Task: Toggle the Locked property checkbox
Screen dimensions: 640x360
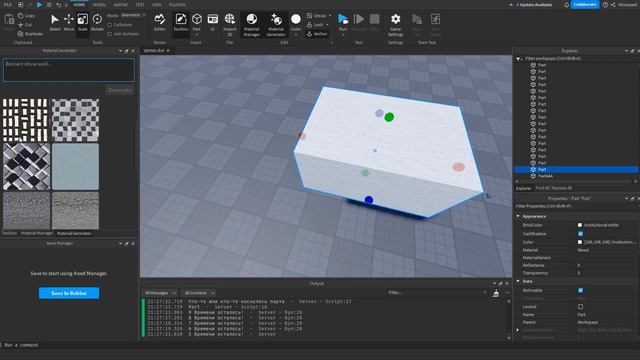Action: click(x=580, y=307)
